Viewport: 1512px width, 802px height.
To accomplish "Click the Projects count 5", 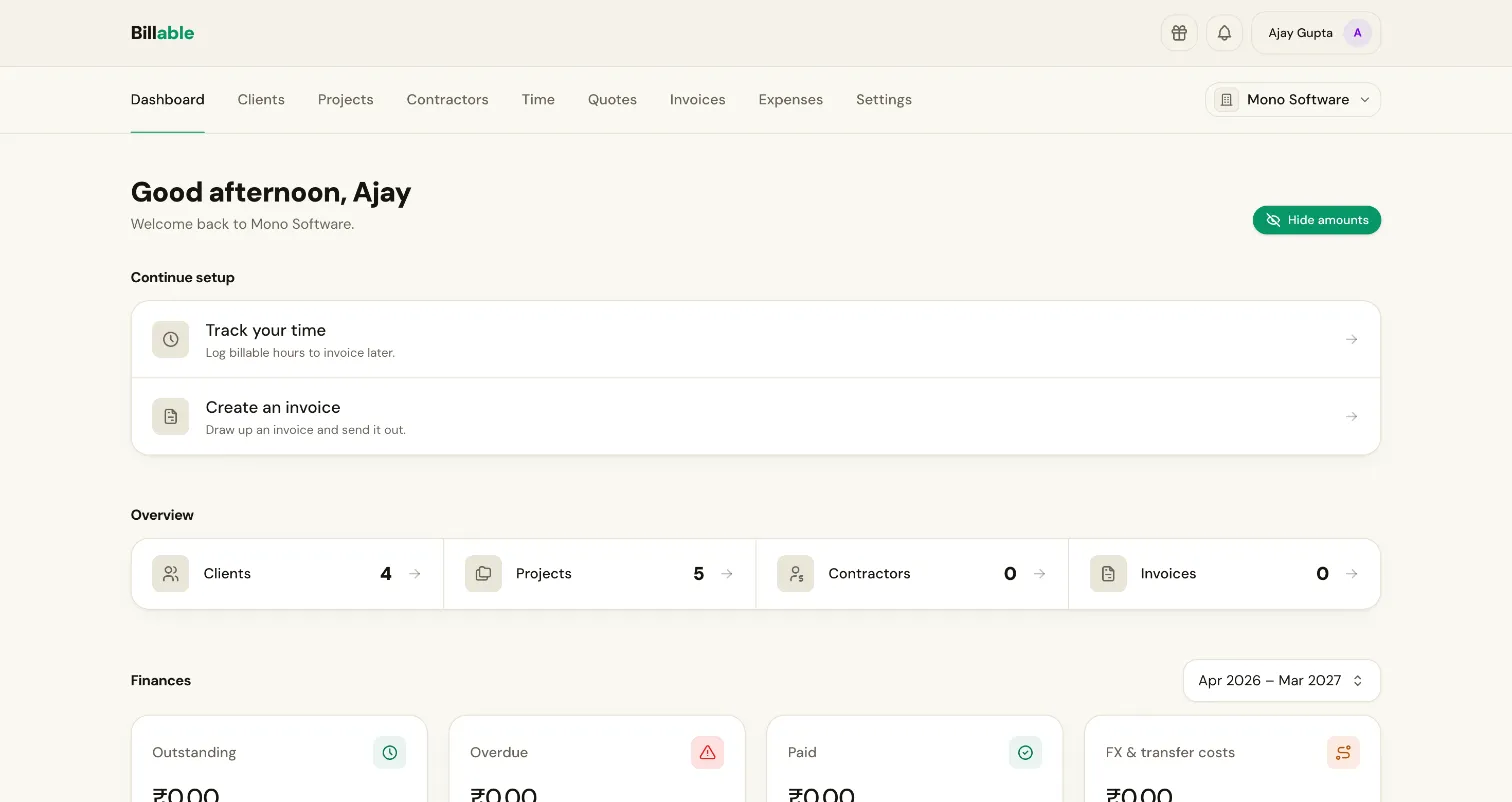I will [x=698, y=574].
